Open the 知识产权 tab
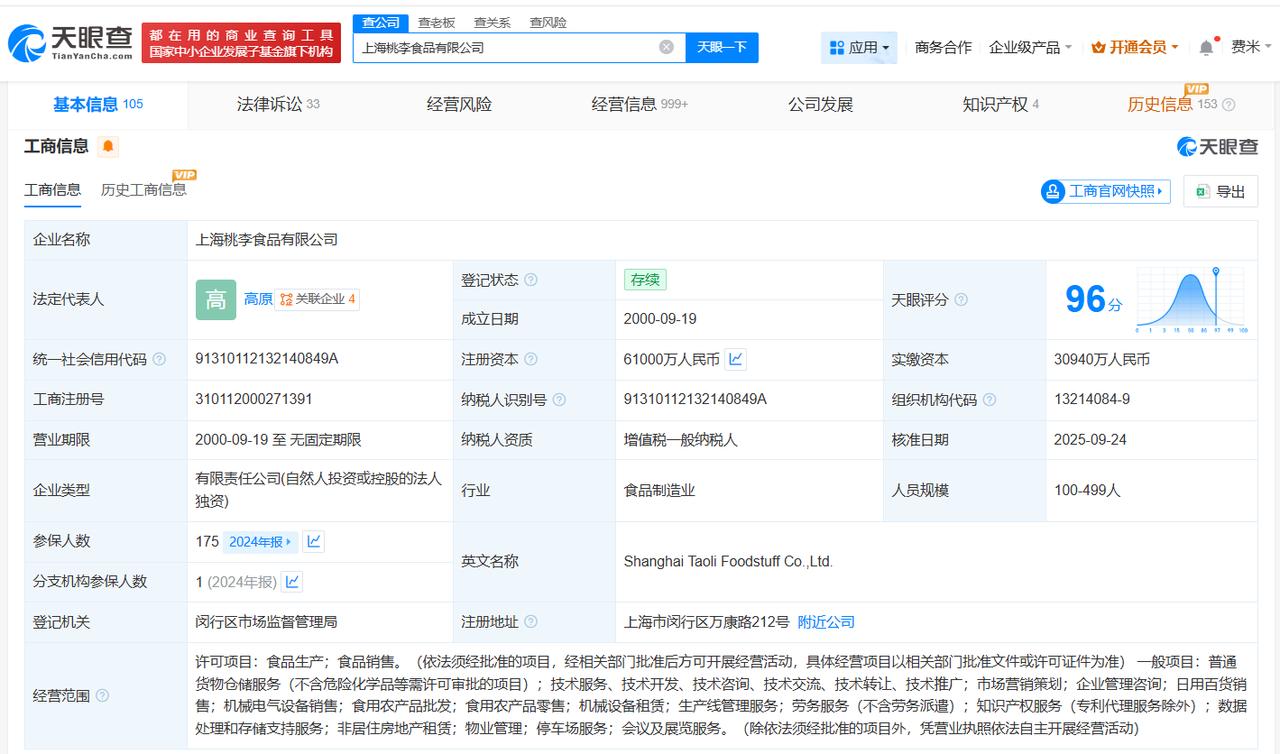The height and width of the screenshot is (754, 1280). pyautogui.click(x=1001, y=104)
